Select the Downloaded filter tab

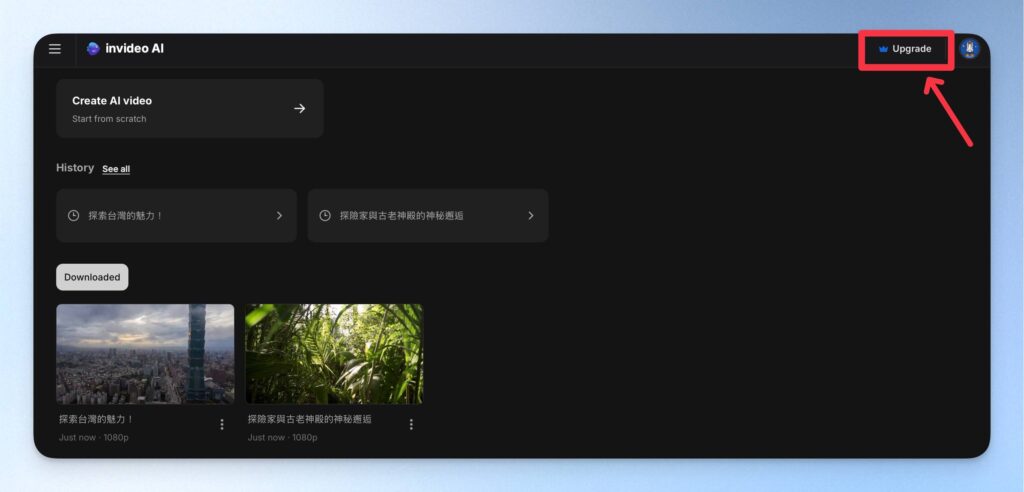click(x=92, y=277)
